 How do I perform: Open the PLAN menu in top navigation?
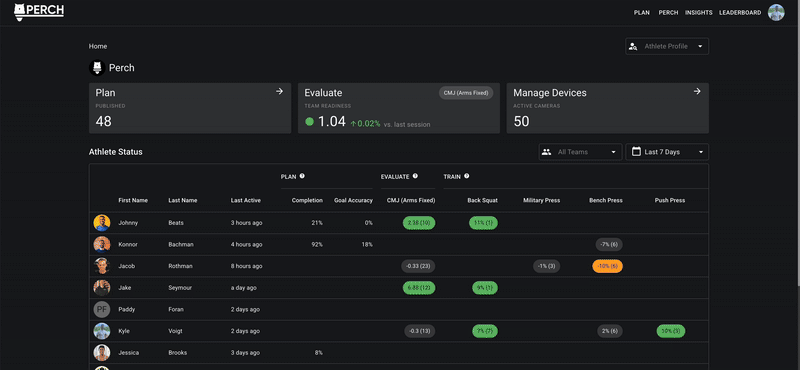click(x=642, y=13)
